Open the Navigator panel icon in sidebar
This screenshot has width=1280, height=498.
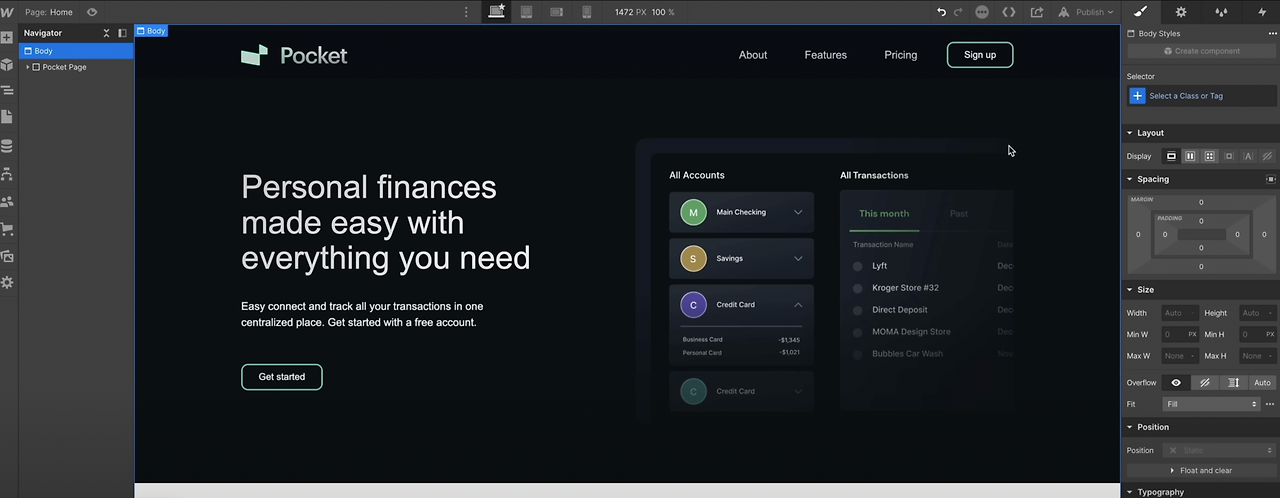(x=7, y=91)
